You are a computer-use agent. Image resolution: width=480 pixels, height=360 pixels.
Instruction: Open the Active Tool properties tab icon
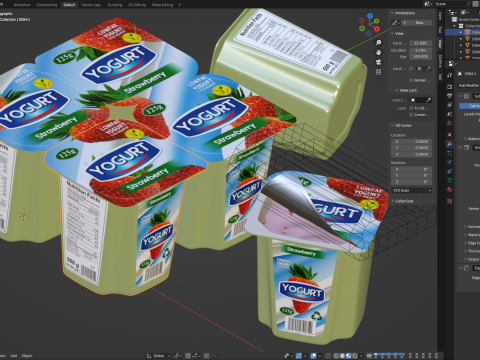click(x=449, y=75)
